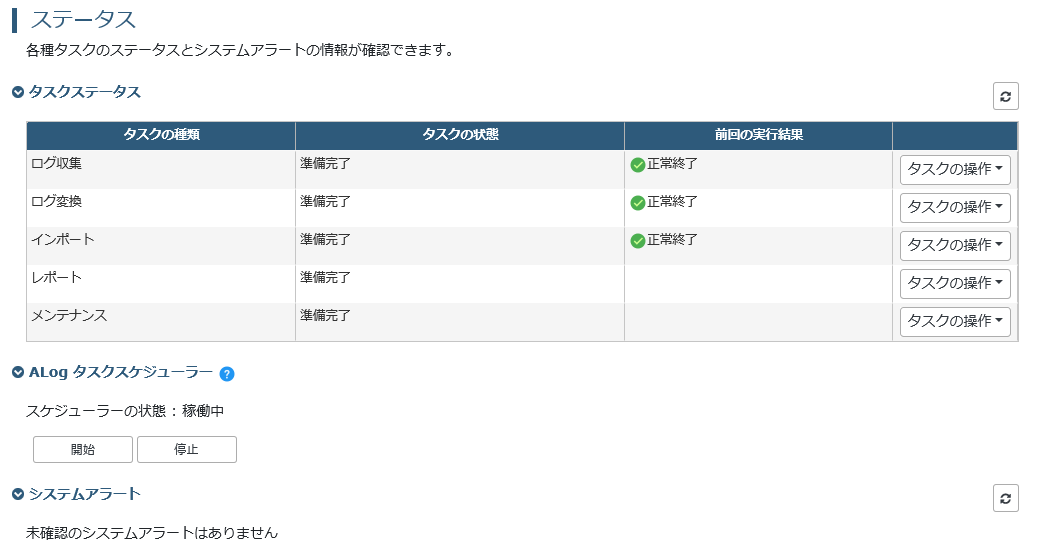Refresh the system alerts section
Viewport: 1037px width, 554px height.
[1005, 498]
